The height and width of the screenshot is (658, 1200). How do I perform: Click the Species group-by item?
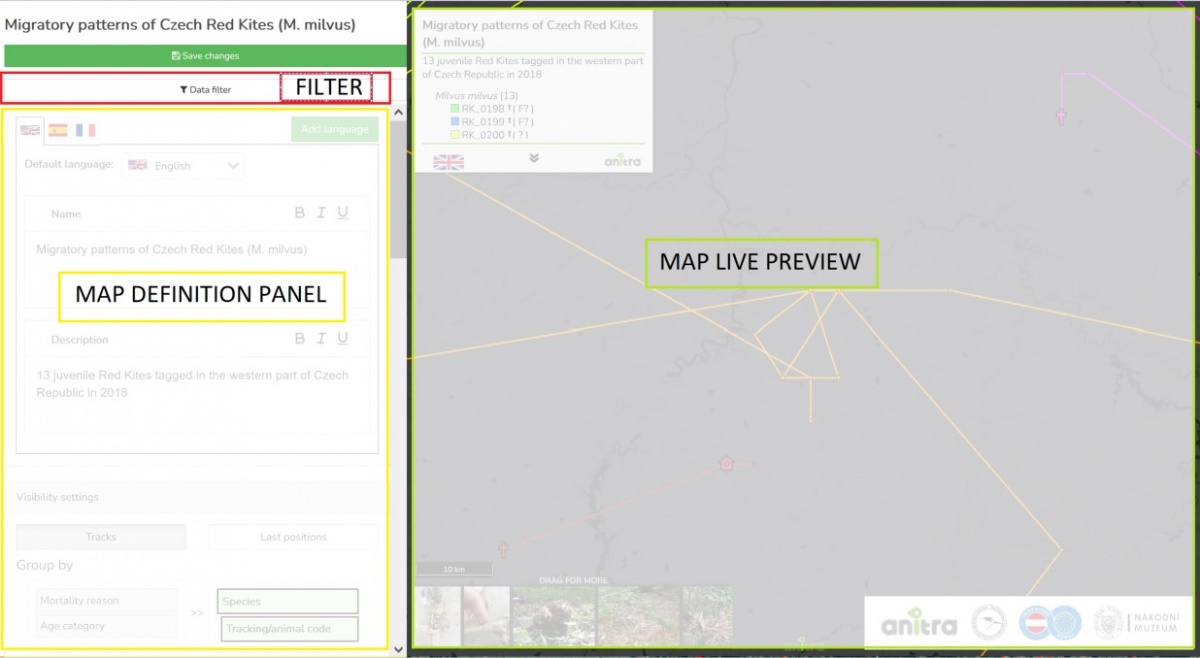pos(288,601)
